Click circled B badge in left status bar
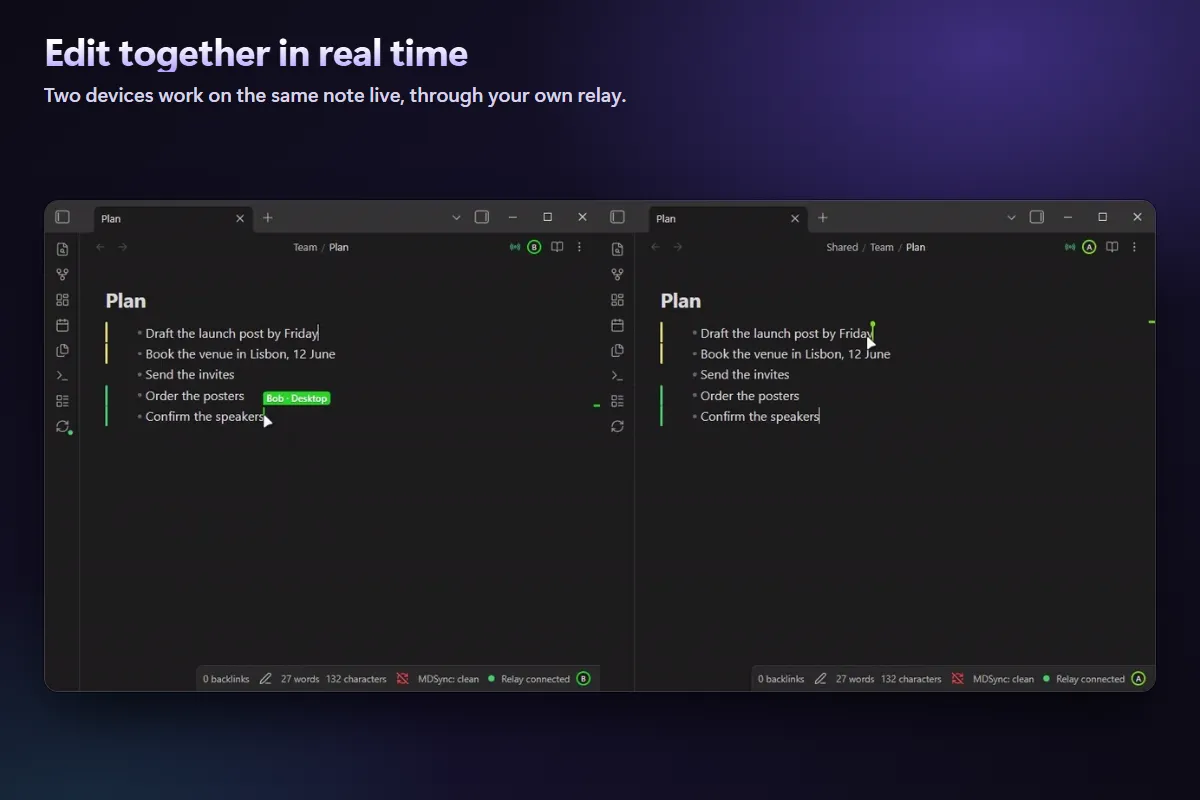 pos(583,679)
